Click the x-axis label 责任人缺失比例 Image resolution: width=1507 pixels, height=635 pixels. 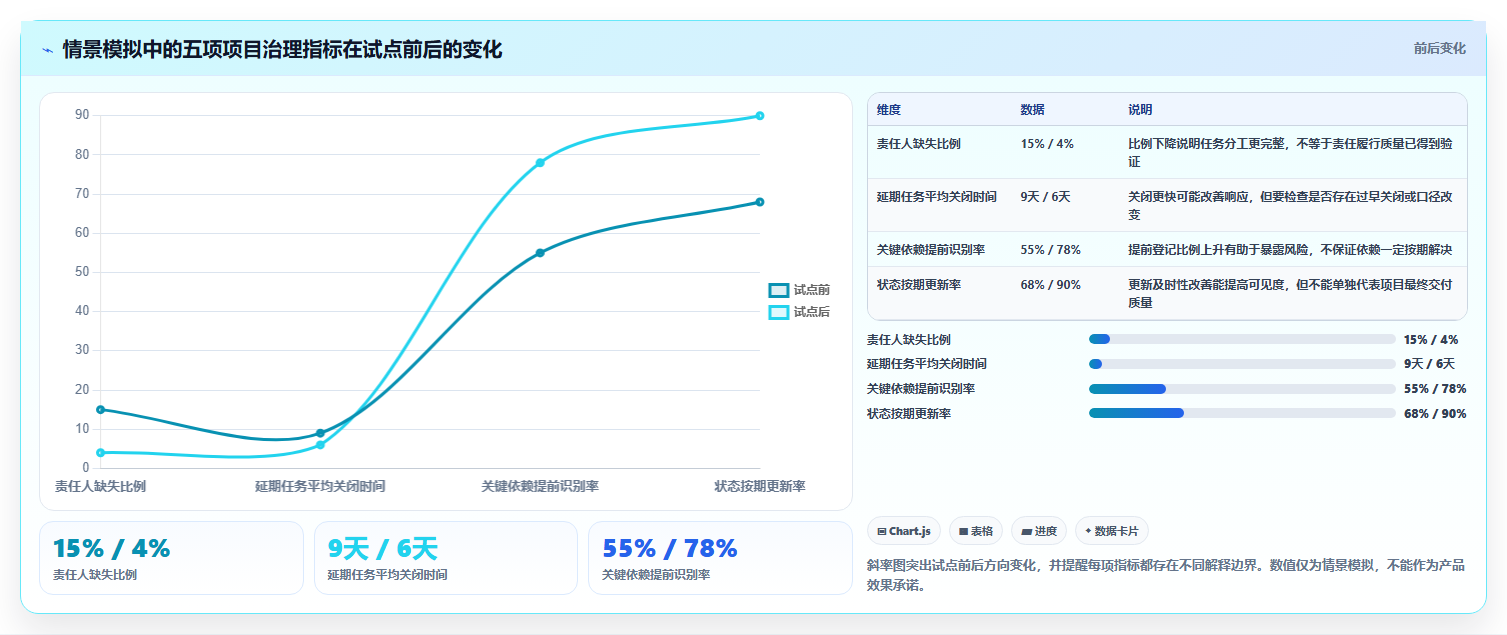[x=100, y=486]
